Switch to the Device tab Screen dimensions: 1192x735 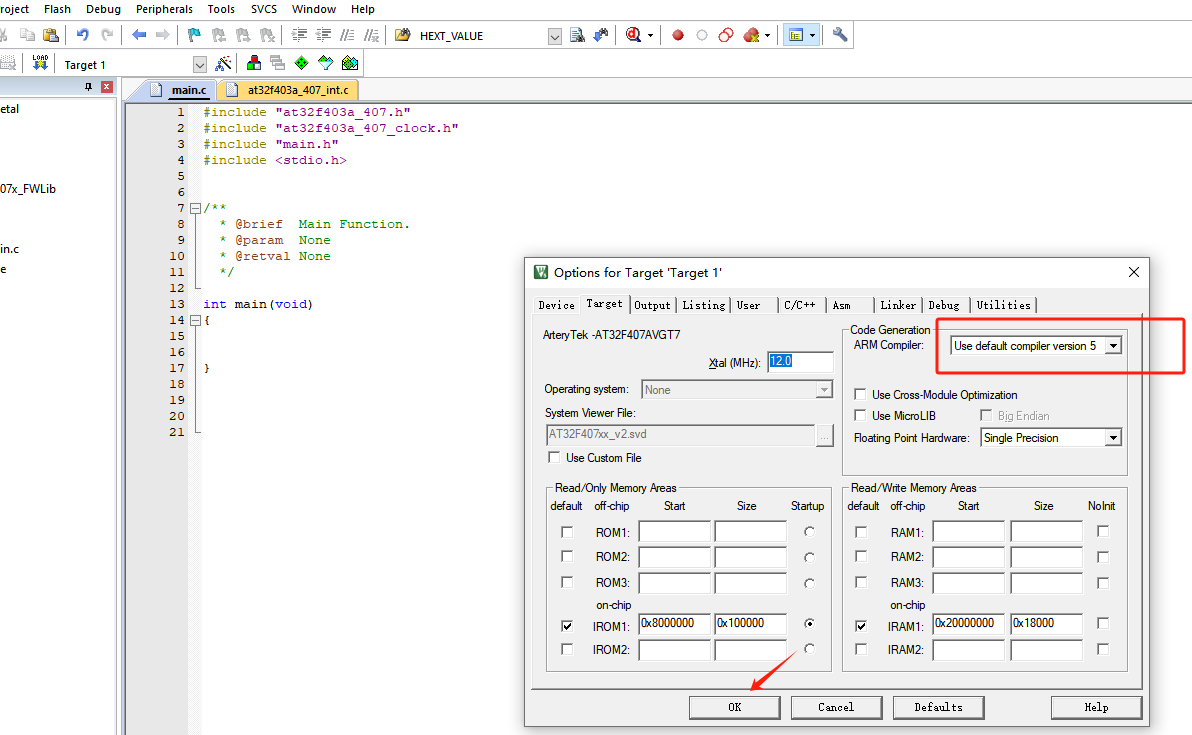[556, 305]
